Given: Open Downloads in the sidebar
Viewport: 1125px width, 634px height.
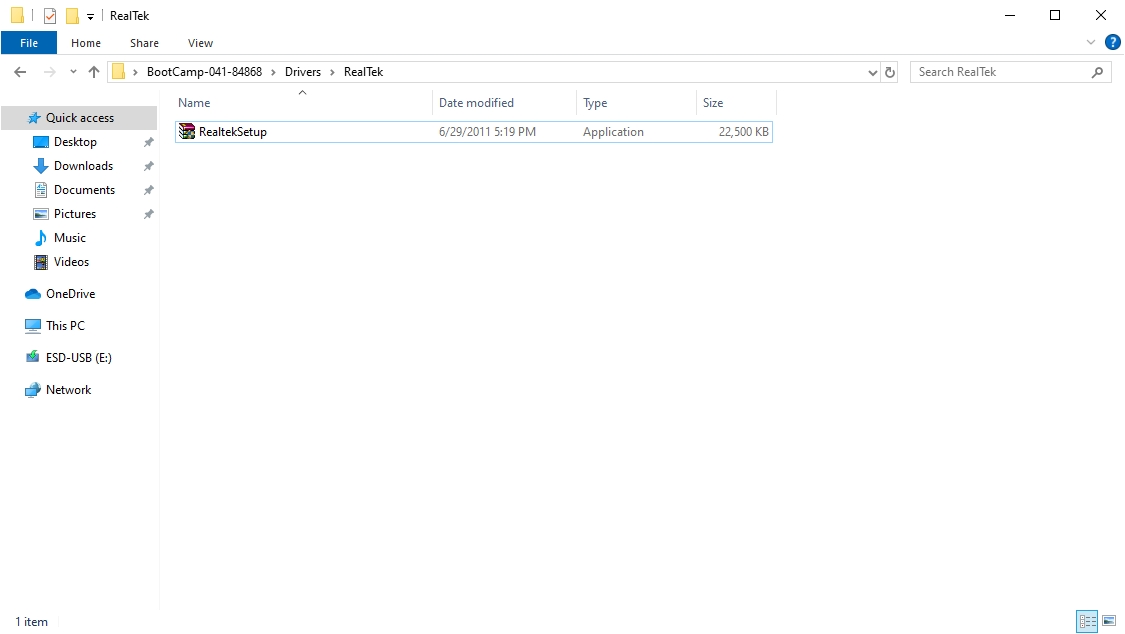Looking at the screenshot, I should click(x=83, y=166).
